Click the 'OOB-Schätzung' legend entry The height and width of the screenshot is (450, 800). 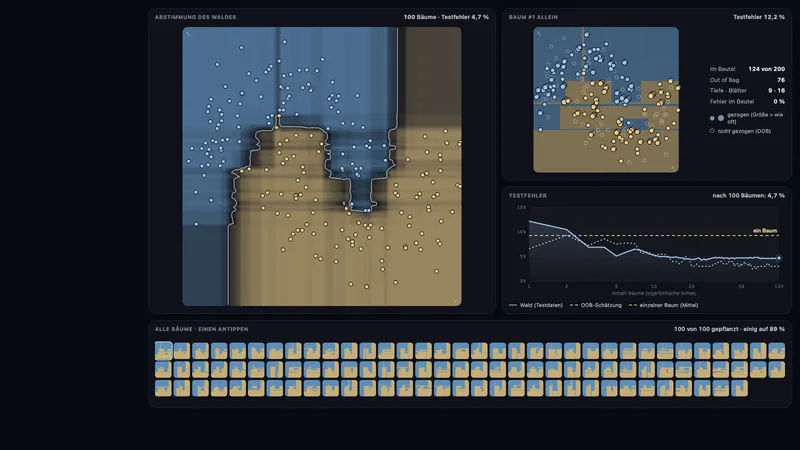click(x=595, y=305)
